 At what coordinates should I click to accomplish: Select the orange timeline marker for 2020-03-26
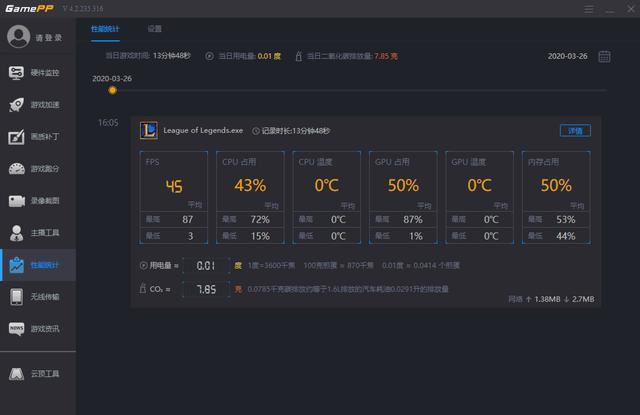[113, 90]
